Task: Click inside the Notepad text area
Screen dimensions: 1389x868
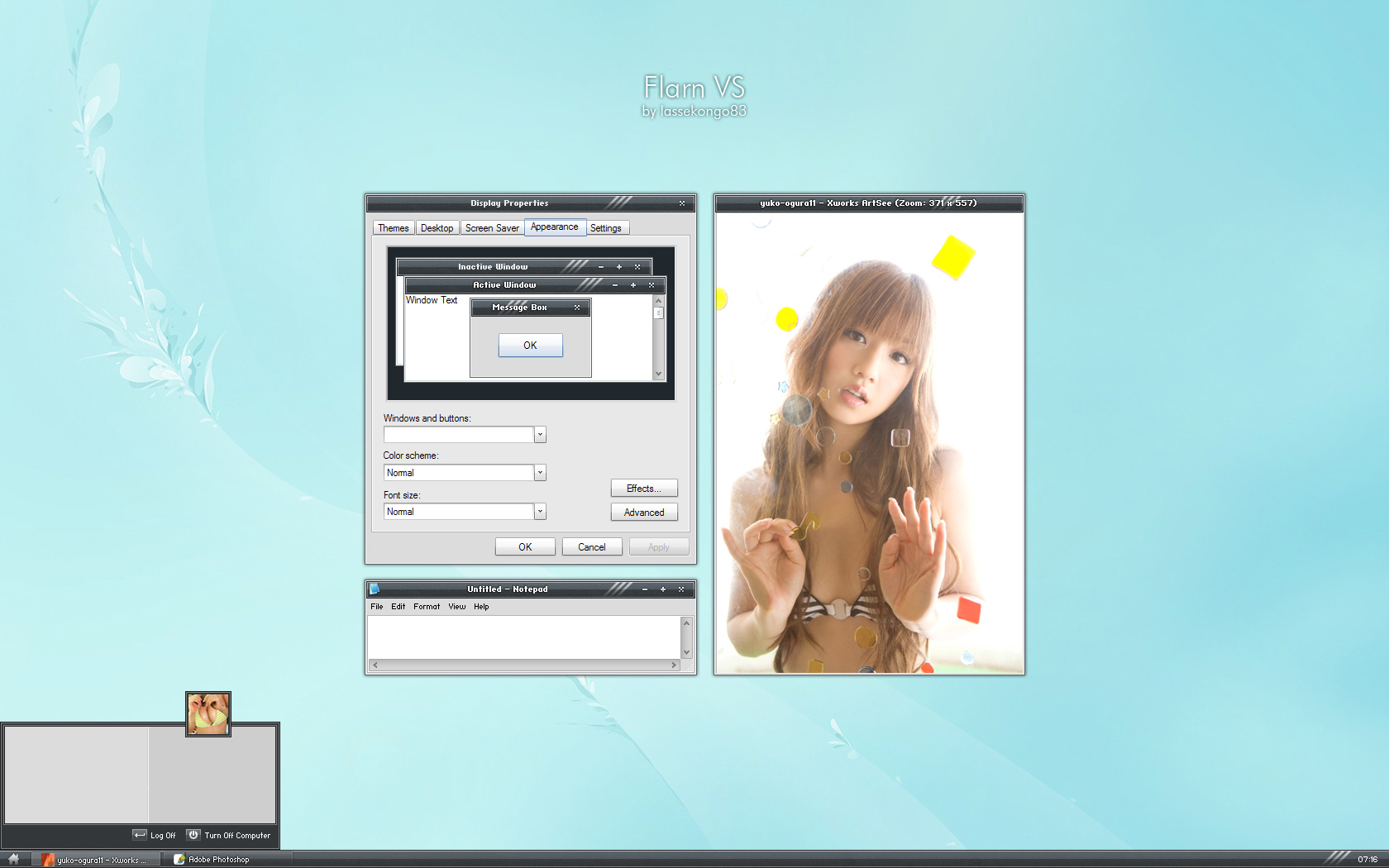Action: 524,637
